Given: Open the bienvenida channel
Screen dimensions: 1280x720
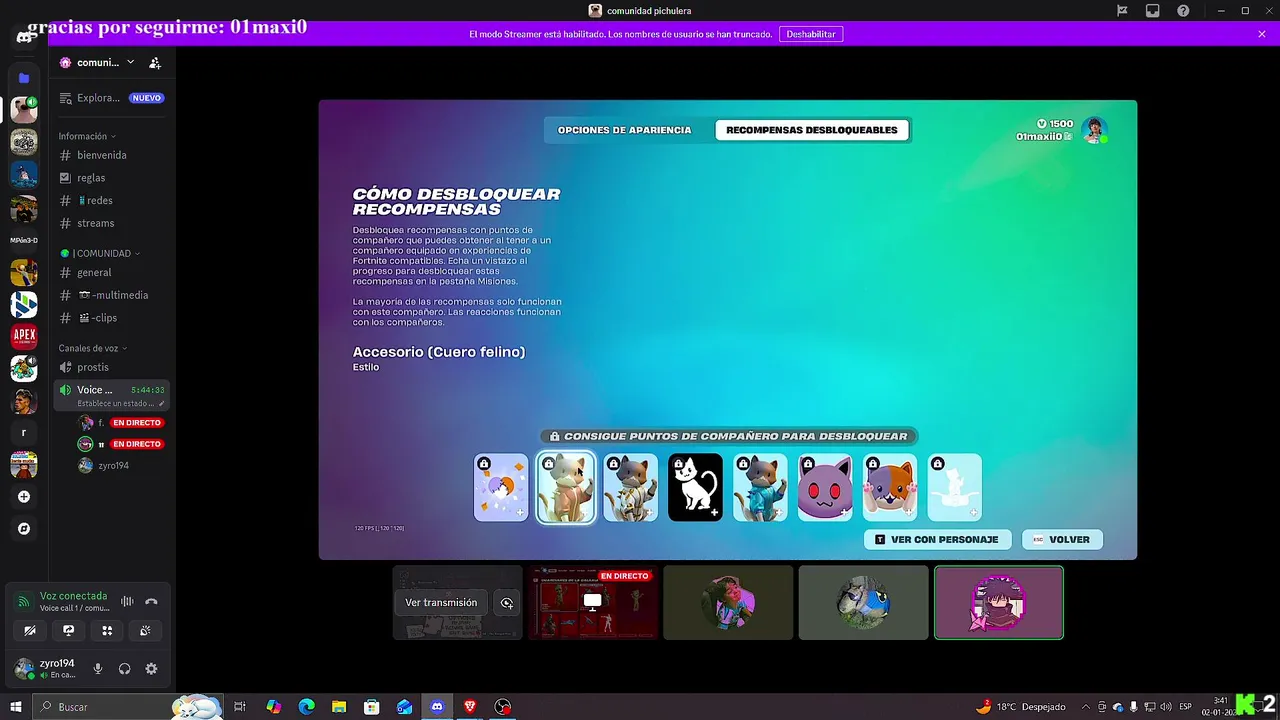Looking at the screenshot, I should point(112,155).
